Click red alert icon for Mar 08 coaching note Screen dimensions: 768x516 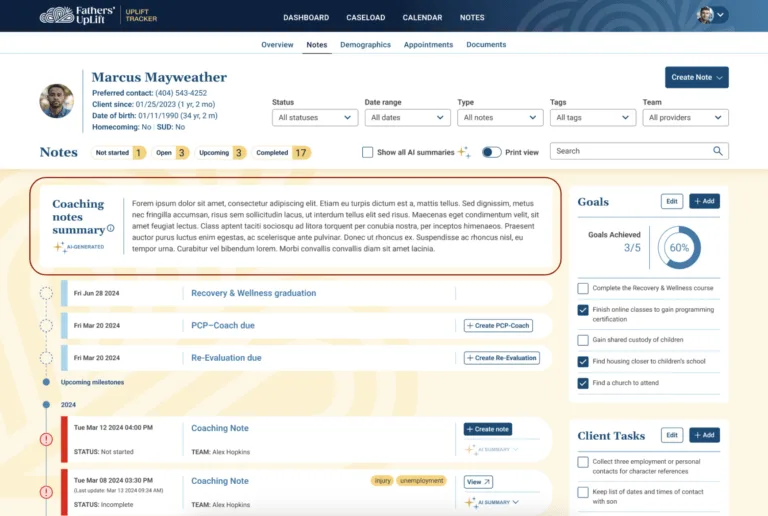[x=46, y=492]
